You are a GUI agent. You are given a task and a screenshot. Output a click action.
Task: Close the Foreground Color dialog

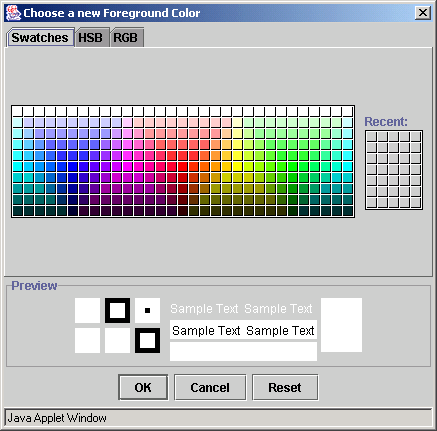(423, 13)
